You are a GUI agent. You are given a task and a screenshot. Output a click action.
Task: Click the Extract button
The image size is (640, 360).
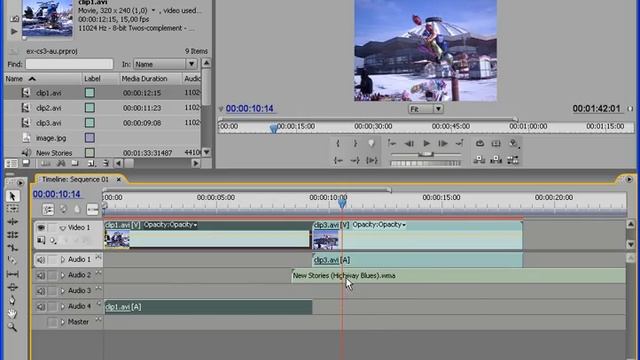coord(496,160)
